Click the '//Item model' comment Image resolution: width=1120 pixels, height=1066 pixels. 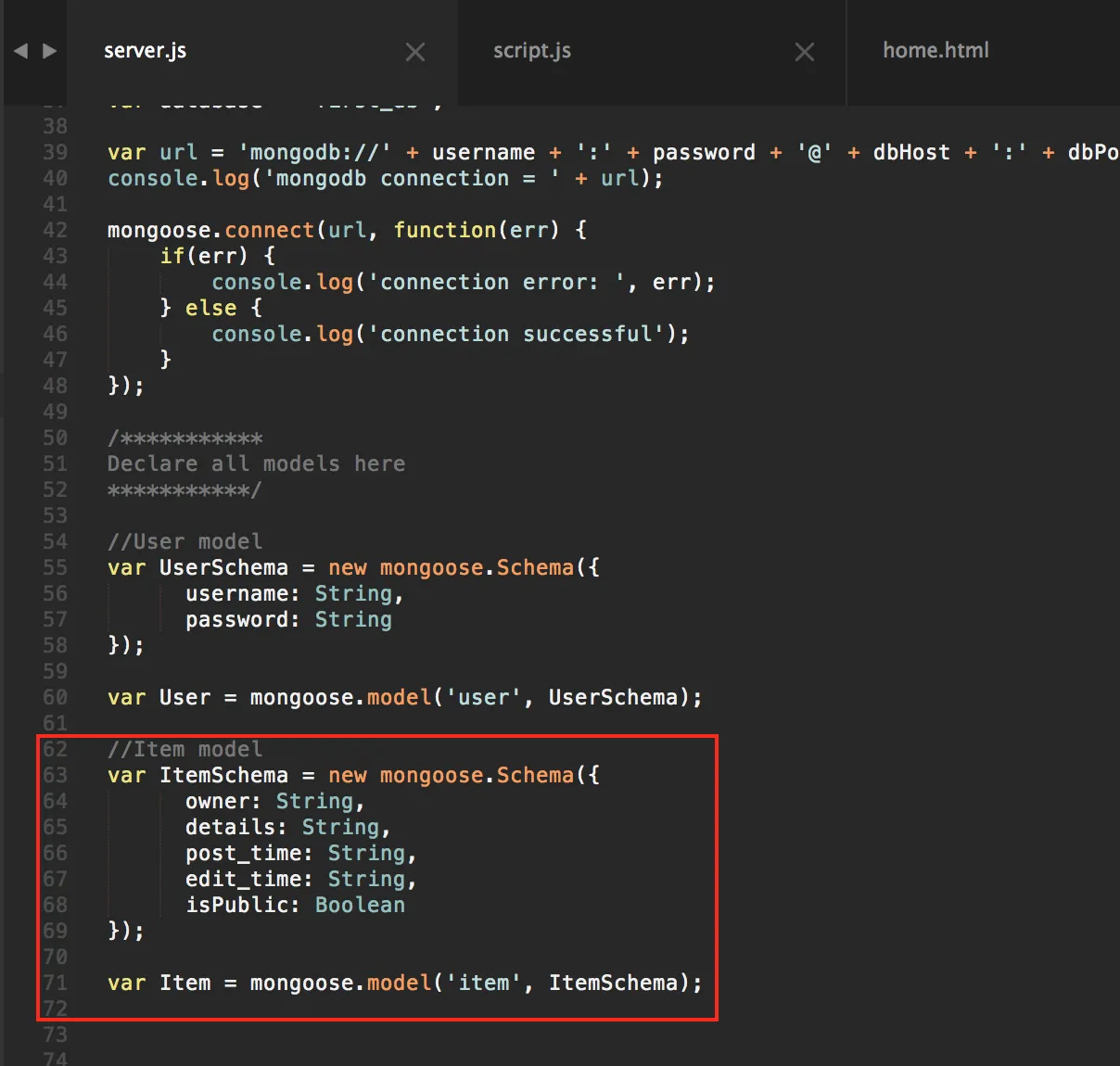pos(185,749)
